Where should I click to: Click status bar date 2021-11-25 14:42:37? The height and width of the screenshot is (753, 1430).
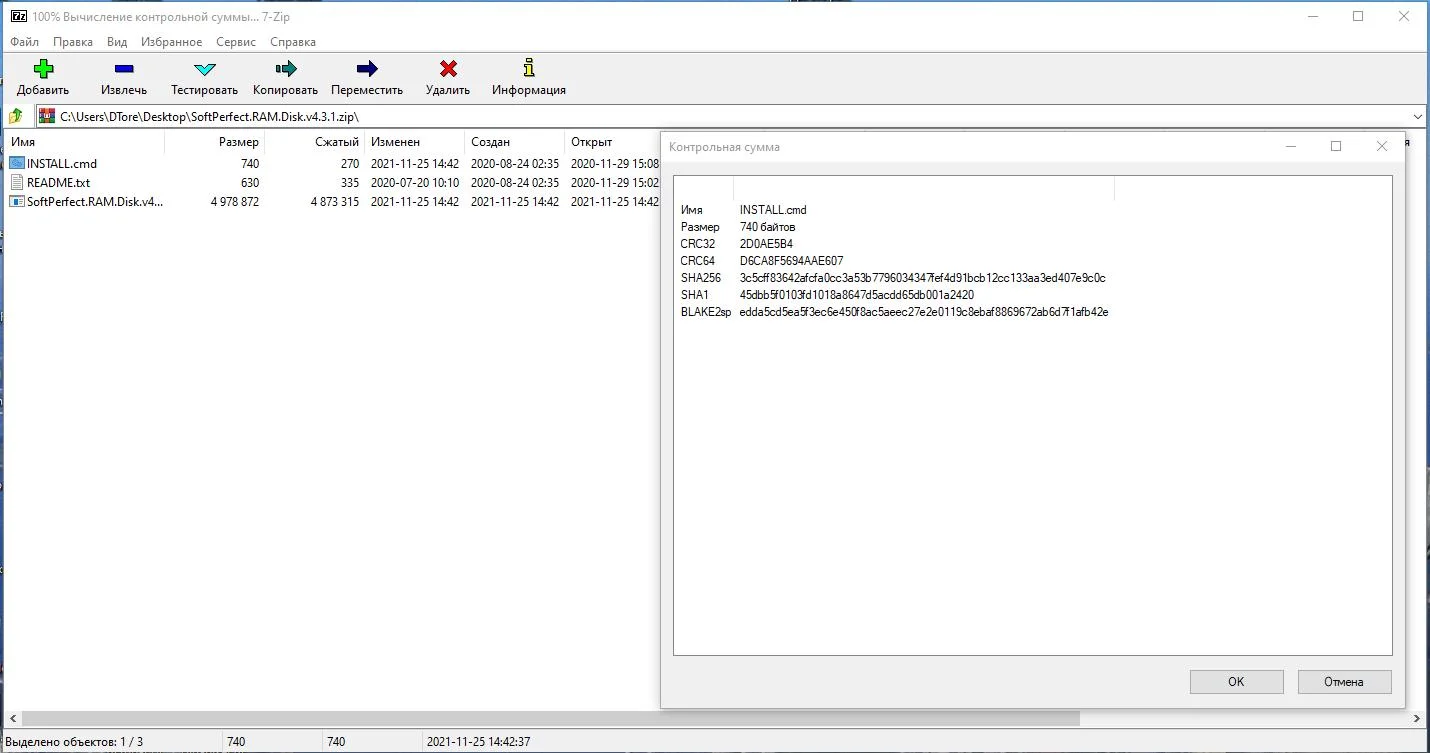478,742
